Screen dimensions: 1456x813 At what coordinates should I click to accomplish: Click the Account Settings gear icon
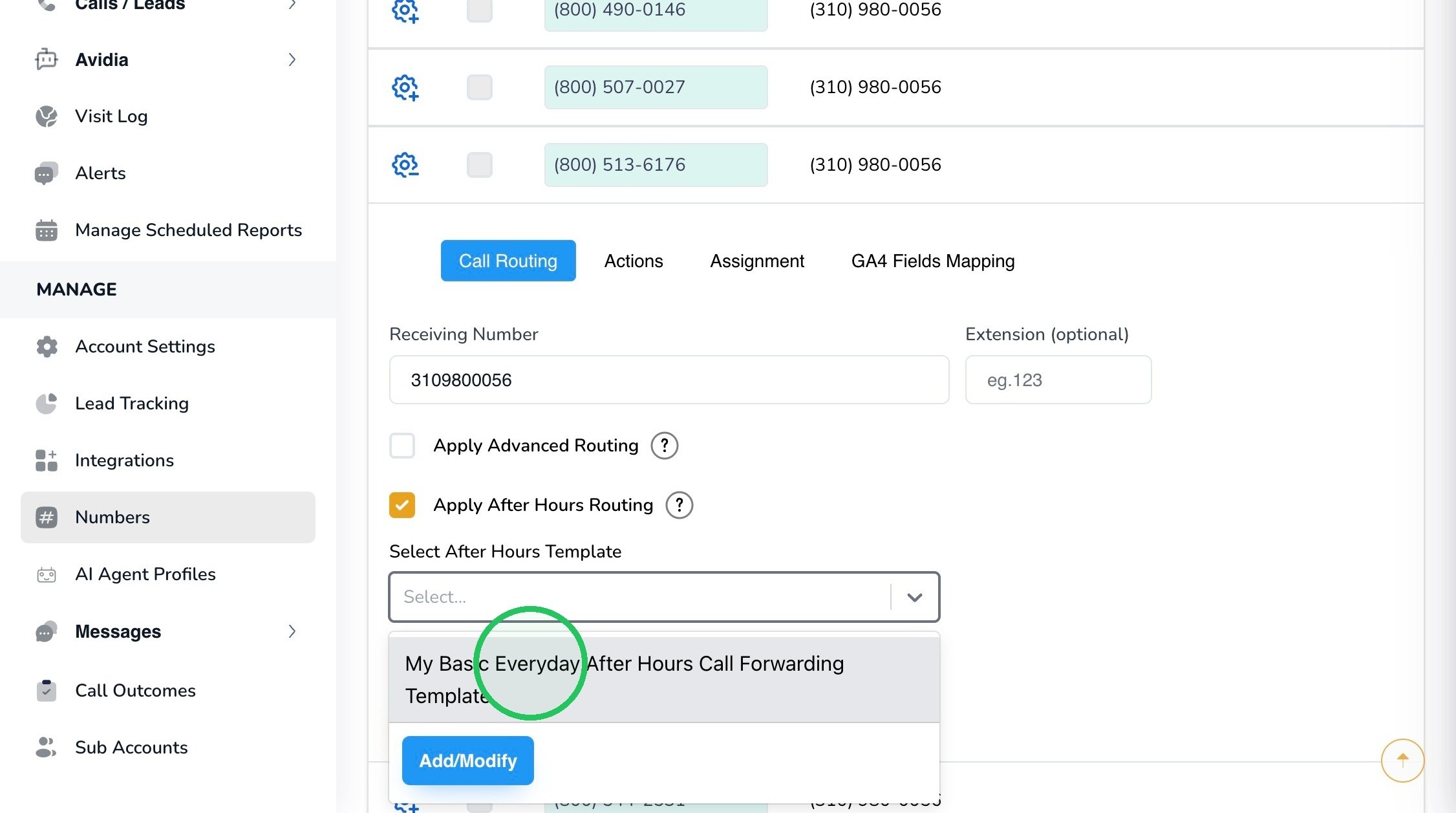tap(47, 347)
